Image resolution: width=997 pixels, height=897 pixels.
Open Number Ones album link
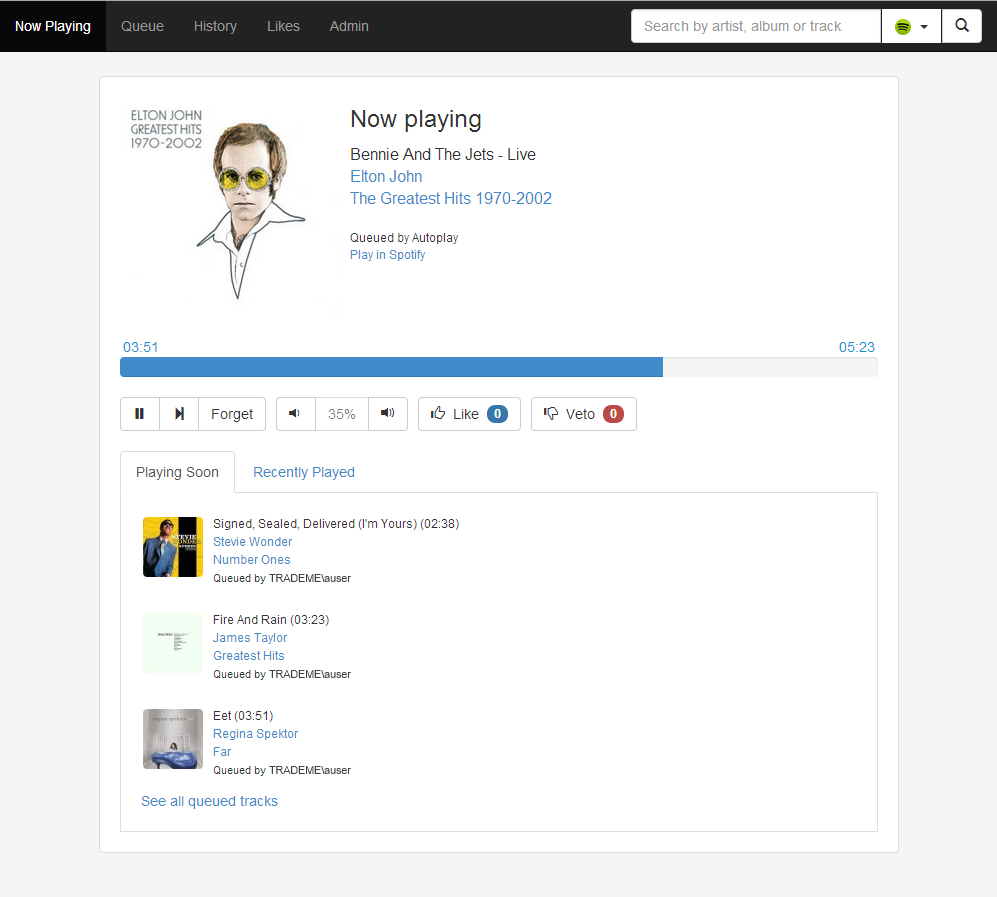point(252,560)
